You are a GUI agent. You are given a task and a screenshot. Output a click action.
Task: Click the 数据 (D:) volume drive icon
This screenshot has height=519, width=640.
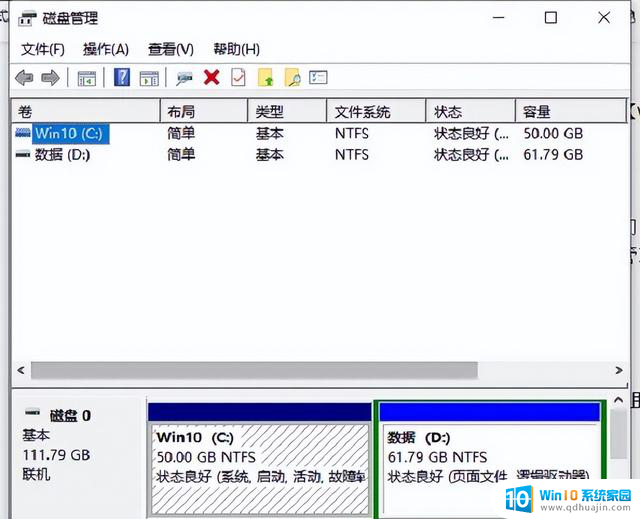coord(23,154)
